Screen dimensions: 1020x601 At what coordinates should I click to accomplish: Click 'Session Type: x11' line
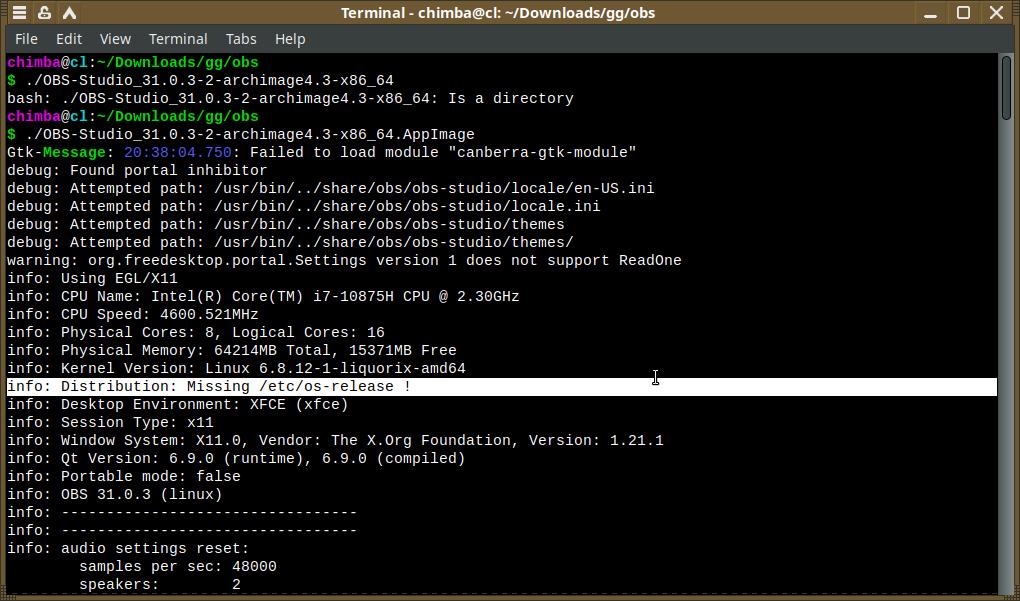click(x=110, y=423)
